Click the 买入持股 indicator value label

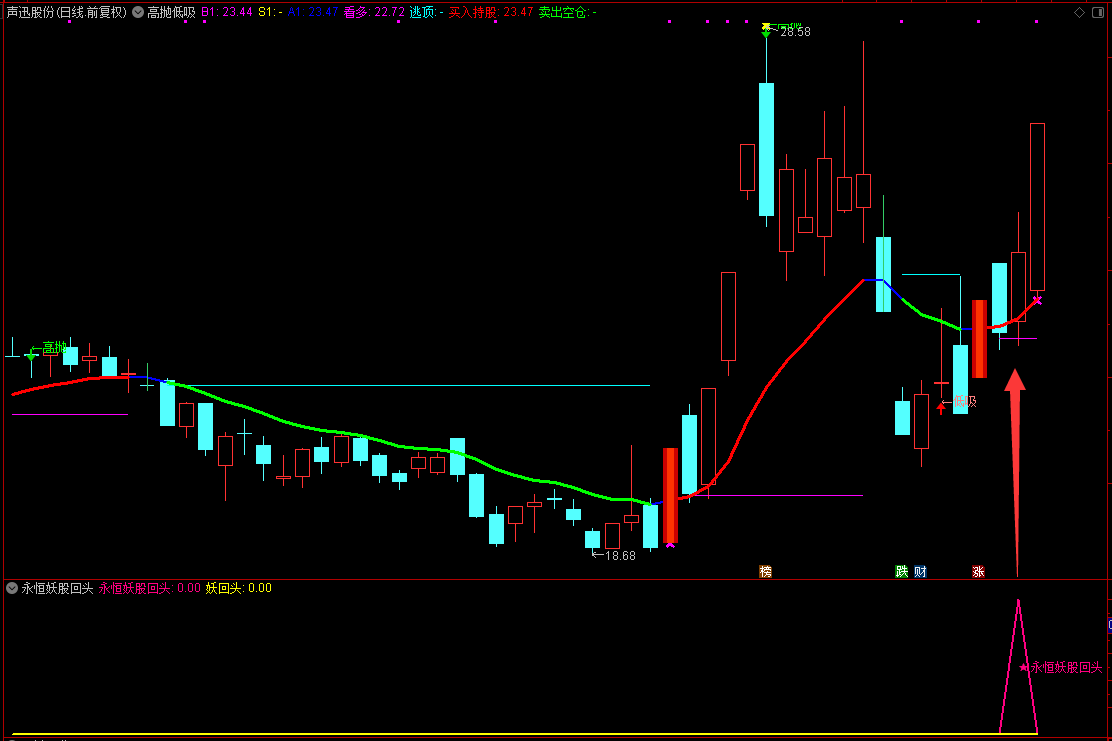tap(474, 13)
